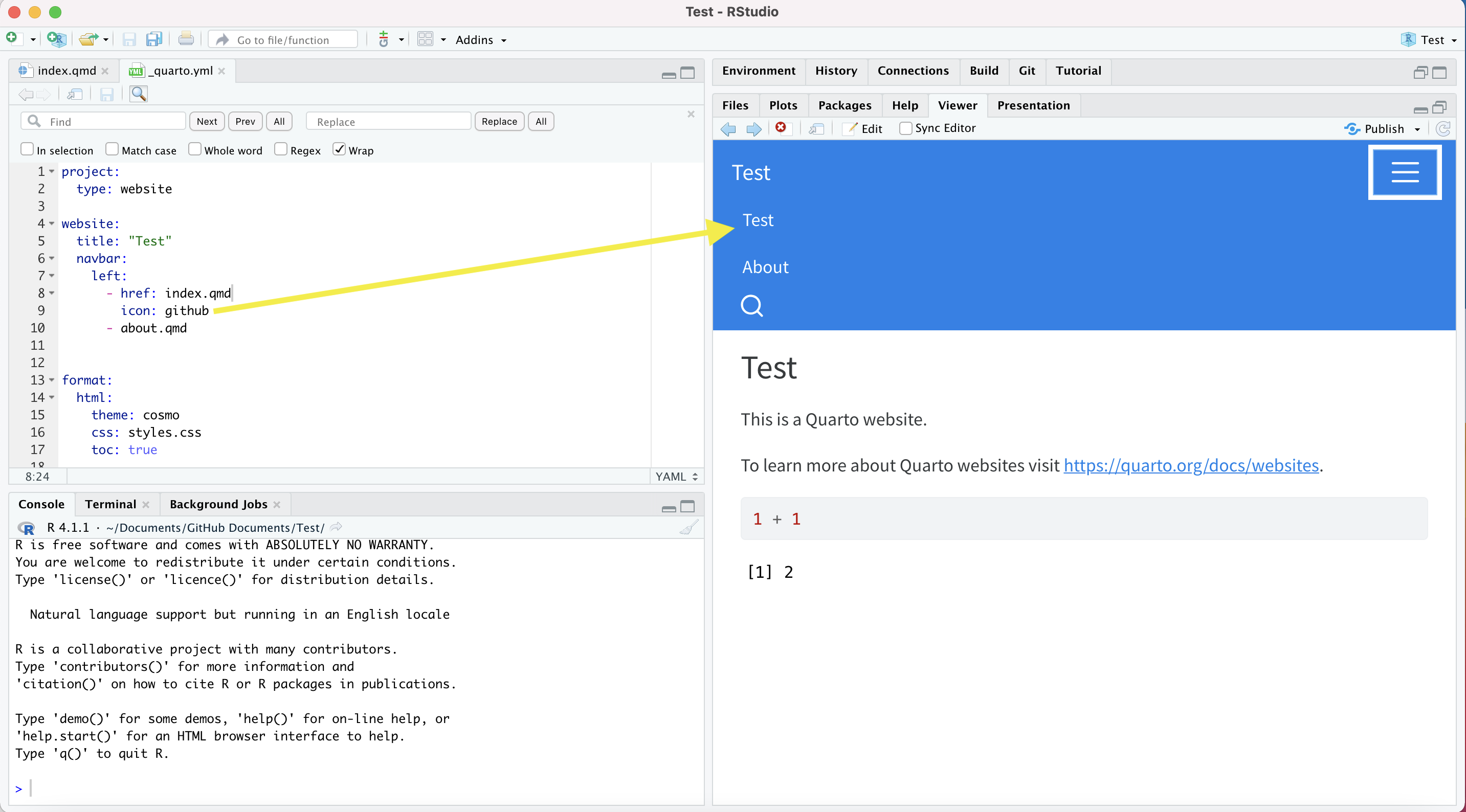Click the Open File folder icon
Image resolution: width=1466 pixels, height=812 pixels.
(x=88, y=39)
